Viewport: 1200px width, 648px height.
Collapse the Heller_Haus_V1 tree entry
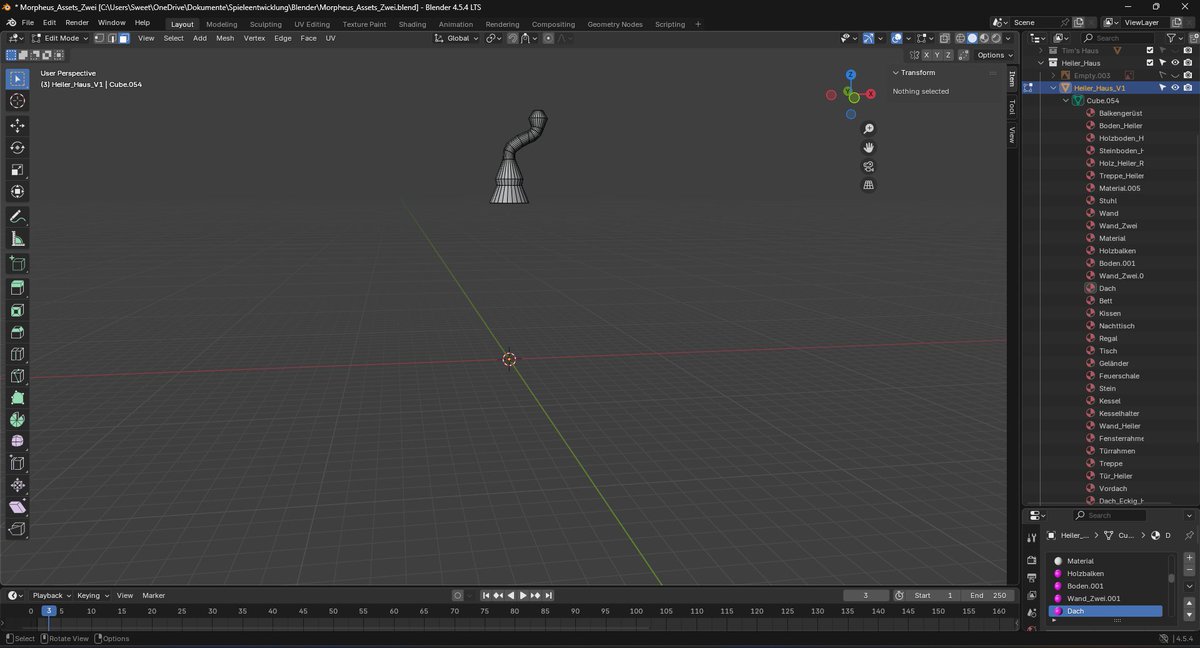pyautogui.click(x=1053, y=87)
